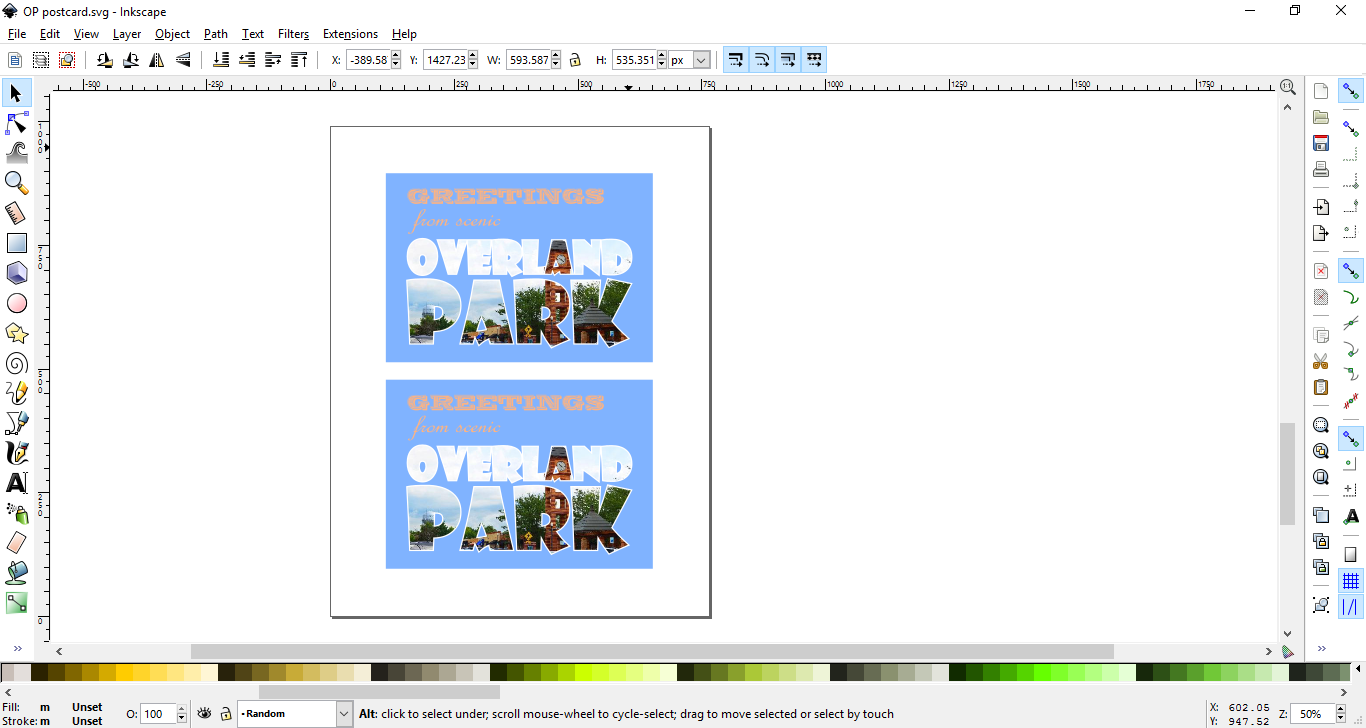This screenshot has width=1366, height=728.
Task: Open the zoom percentage dropdown
Action: [1331, 713]
